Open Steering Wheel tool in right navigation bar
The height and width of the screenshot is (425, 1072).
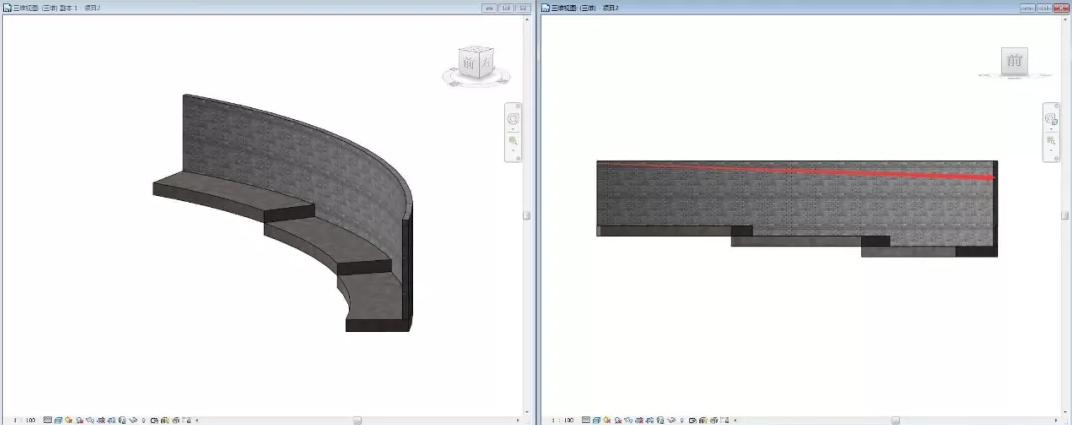click(x=1051, y=118)
